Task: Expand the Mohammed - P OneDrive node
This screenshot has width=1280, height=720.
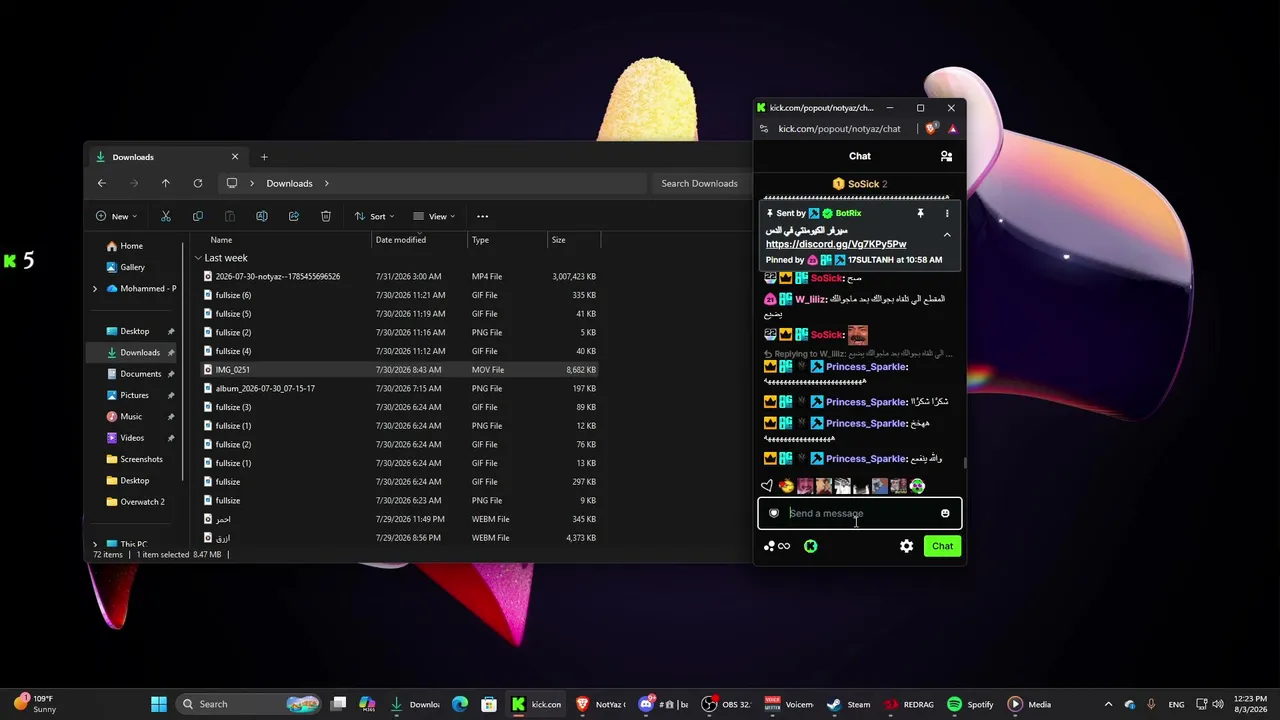Action: pyautogui.click(x=95, y=289)
